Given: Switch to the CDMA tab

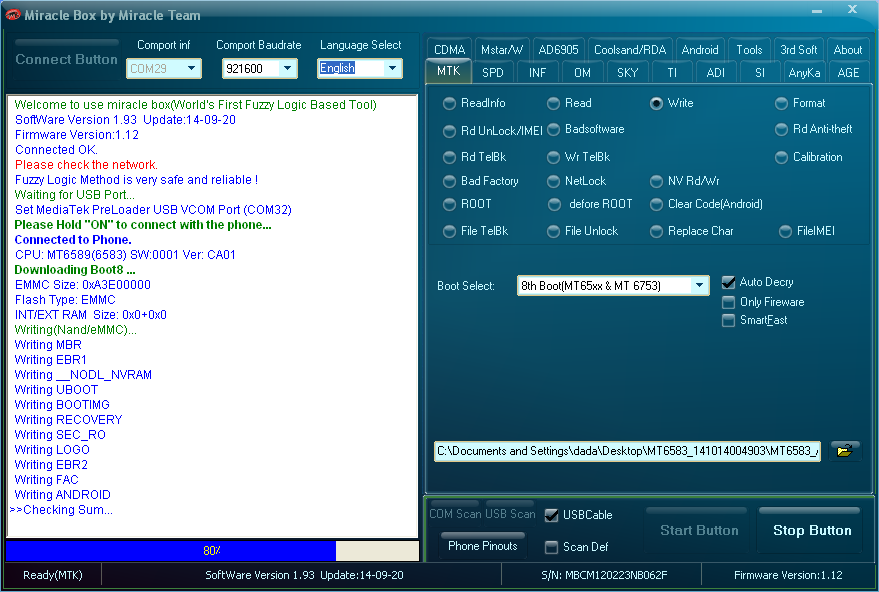Looking at the screenshot, I should [450, 50].
